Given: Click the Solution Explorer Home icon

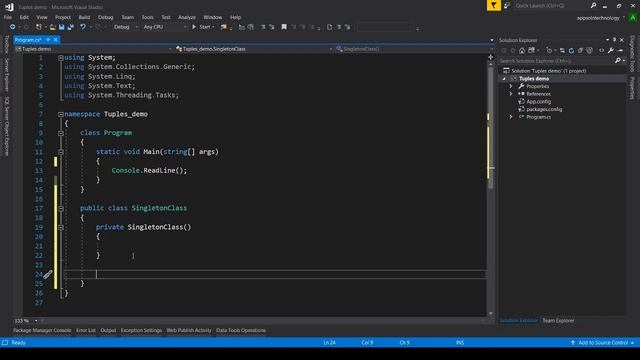Looking at the screenshot, I should pos(522,51).
